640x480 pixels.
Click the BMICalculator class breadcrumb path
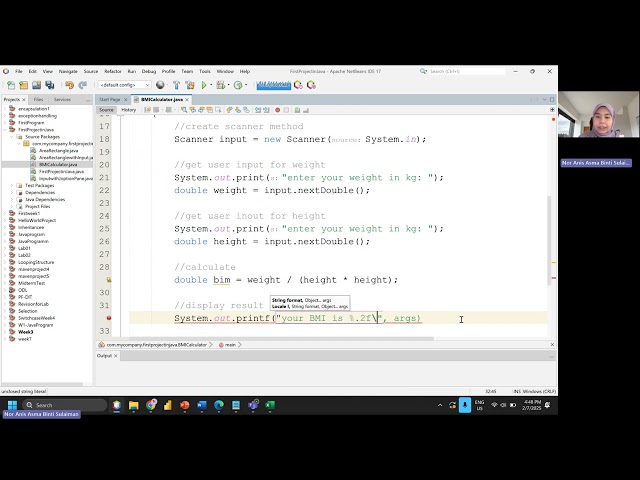[157, 345]
